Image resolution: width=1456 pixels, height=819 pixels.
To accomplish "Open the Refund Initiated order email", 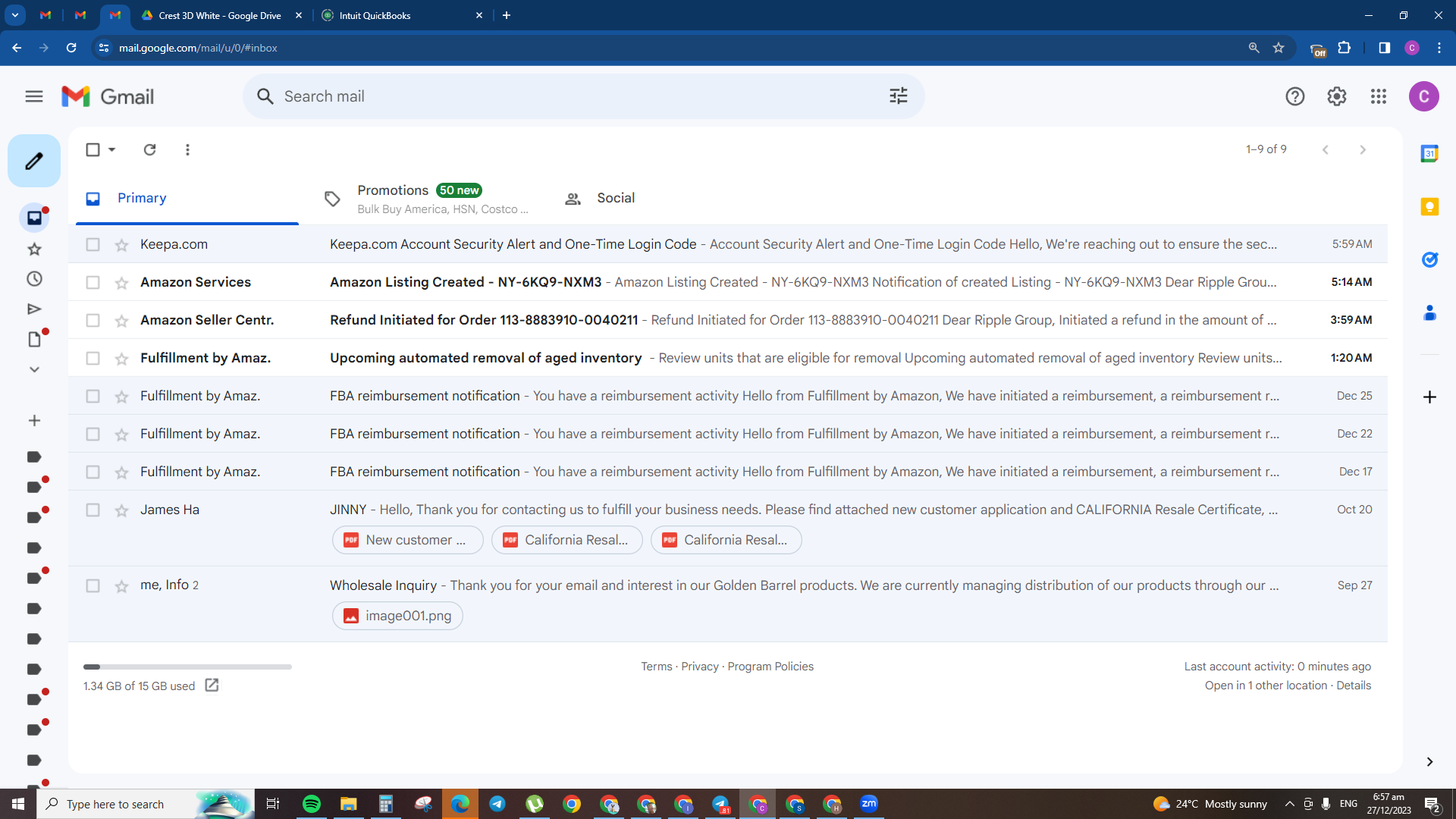I will point(728,320).
